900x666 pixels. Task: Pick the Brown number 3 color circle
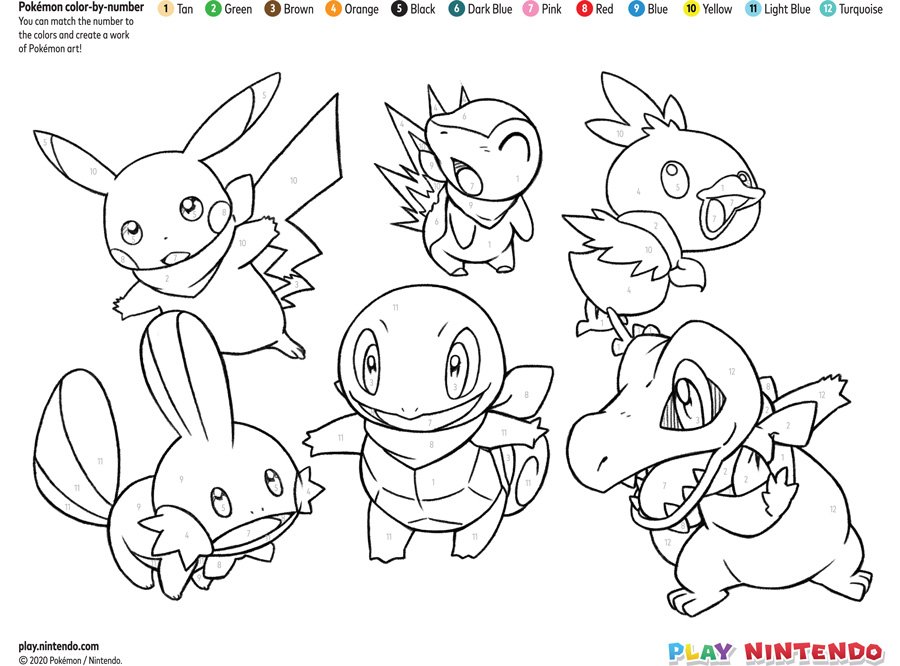click(272, 9)
